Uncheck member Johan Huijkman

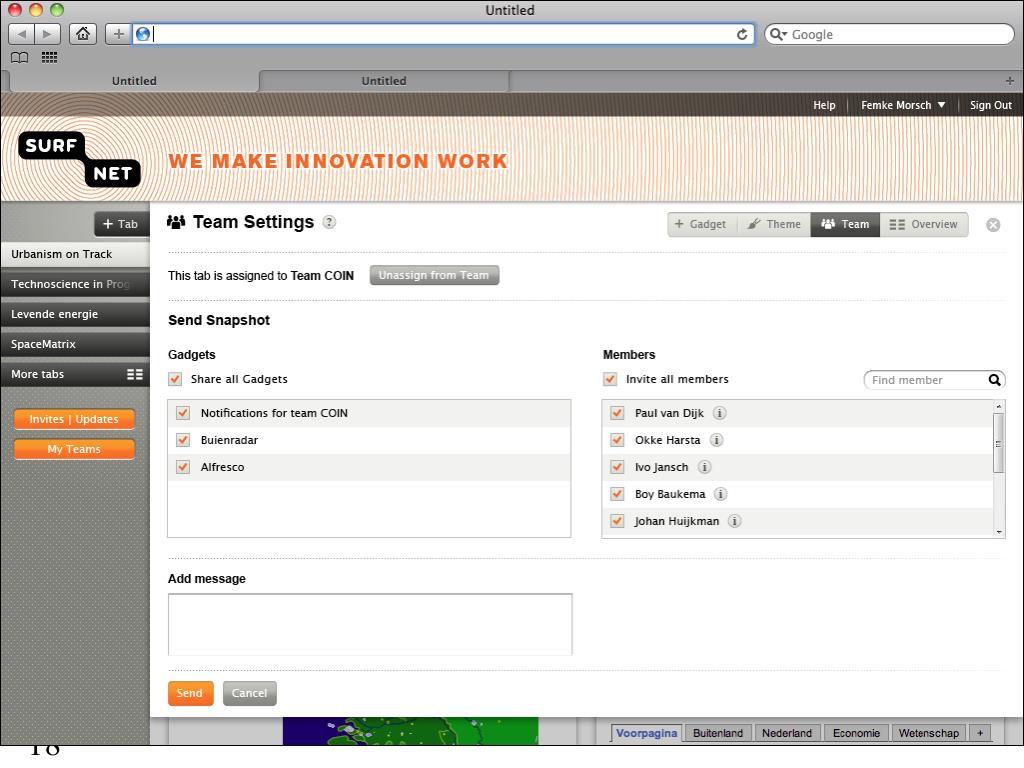[x=617, y=521]
